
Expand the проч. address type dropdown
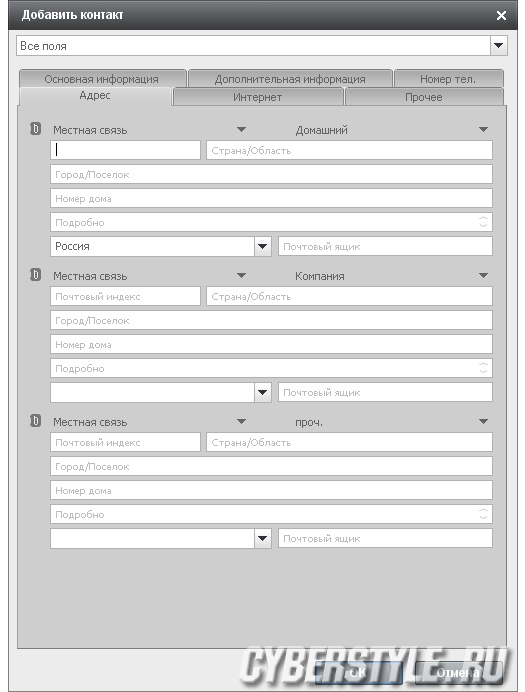[x=484, y=421]
